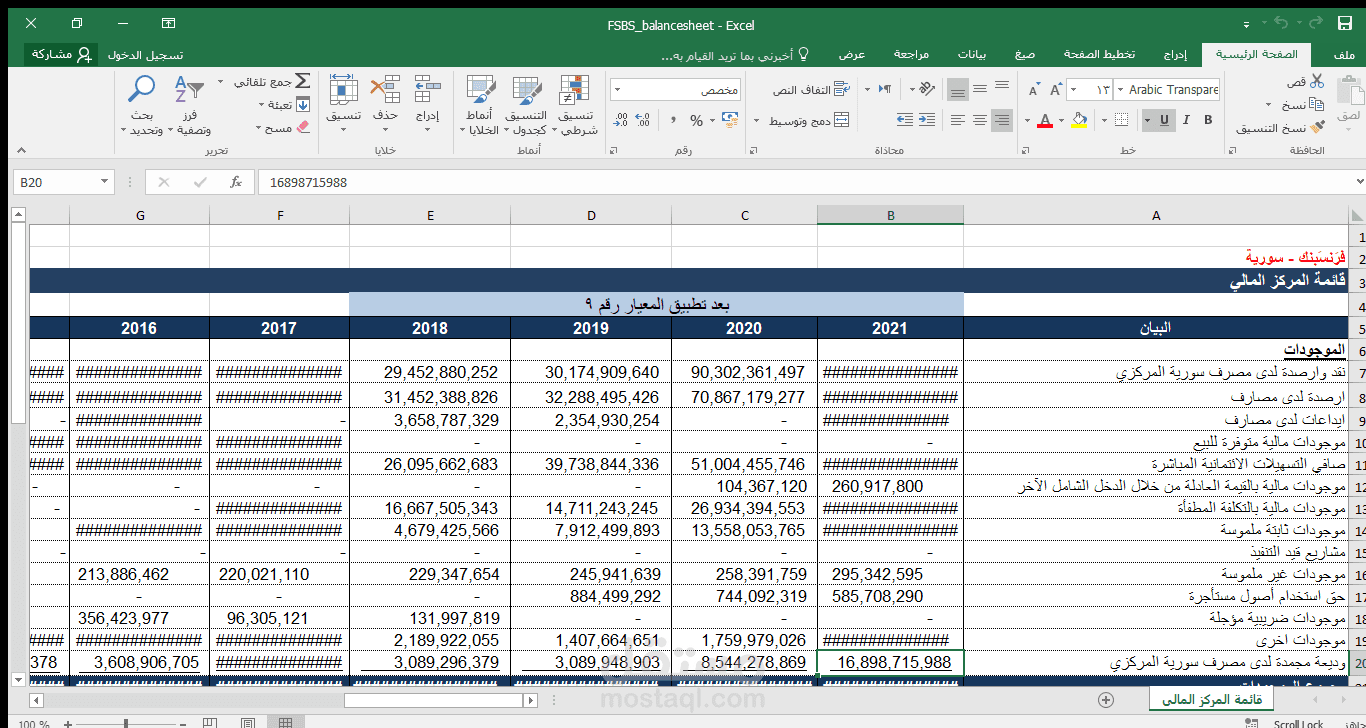Toggle Bold formatting
Viewport: 1366px width, 728px height.
[x=1208, y=120]
